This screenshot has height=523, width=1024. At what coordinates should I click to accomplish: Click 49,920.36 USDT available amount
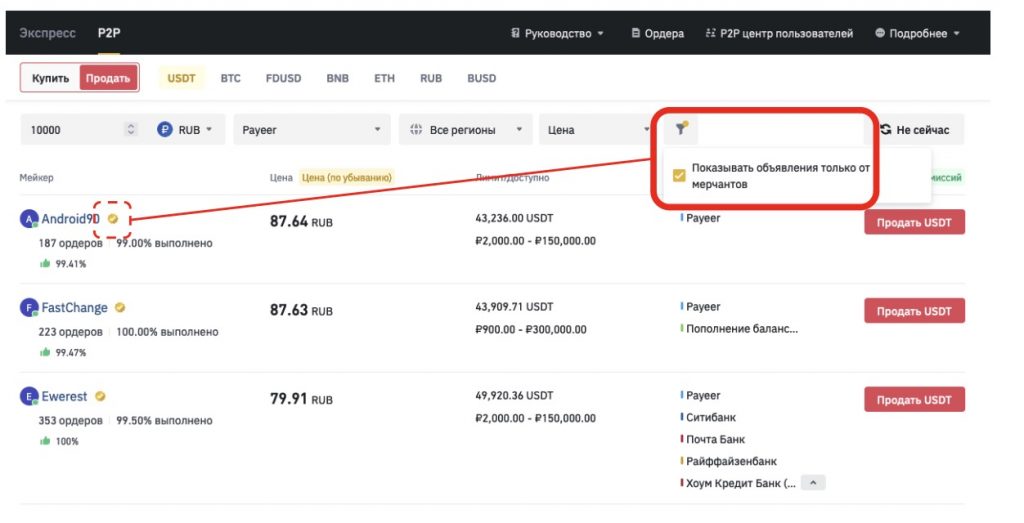pyautogui.click(x=514, y=396)
